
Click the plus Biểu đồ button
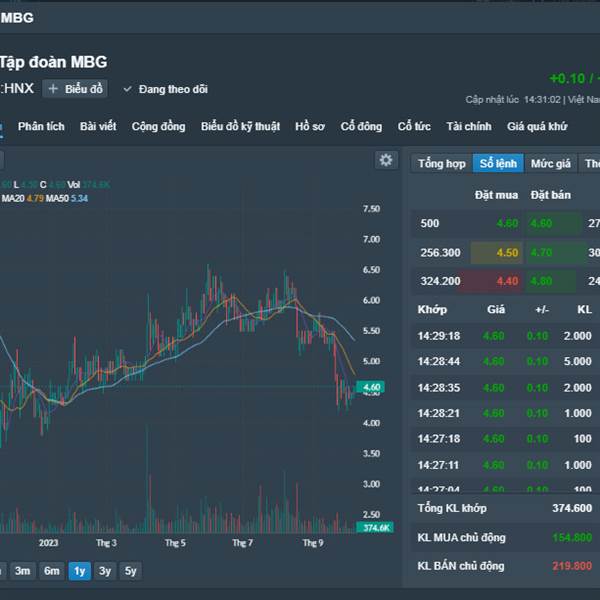75,89
